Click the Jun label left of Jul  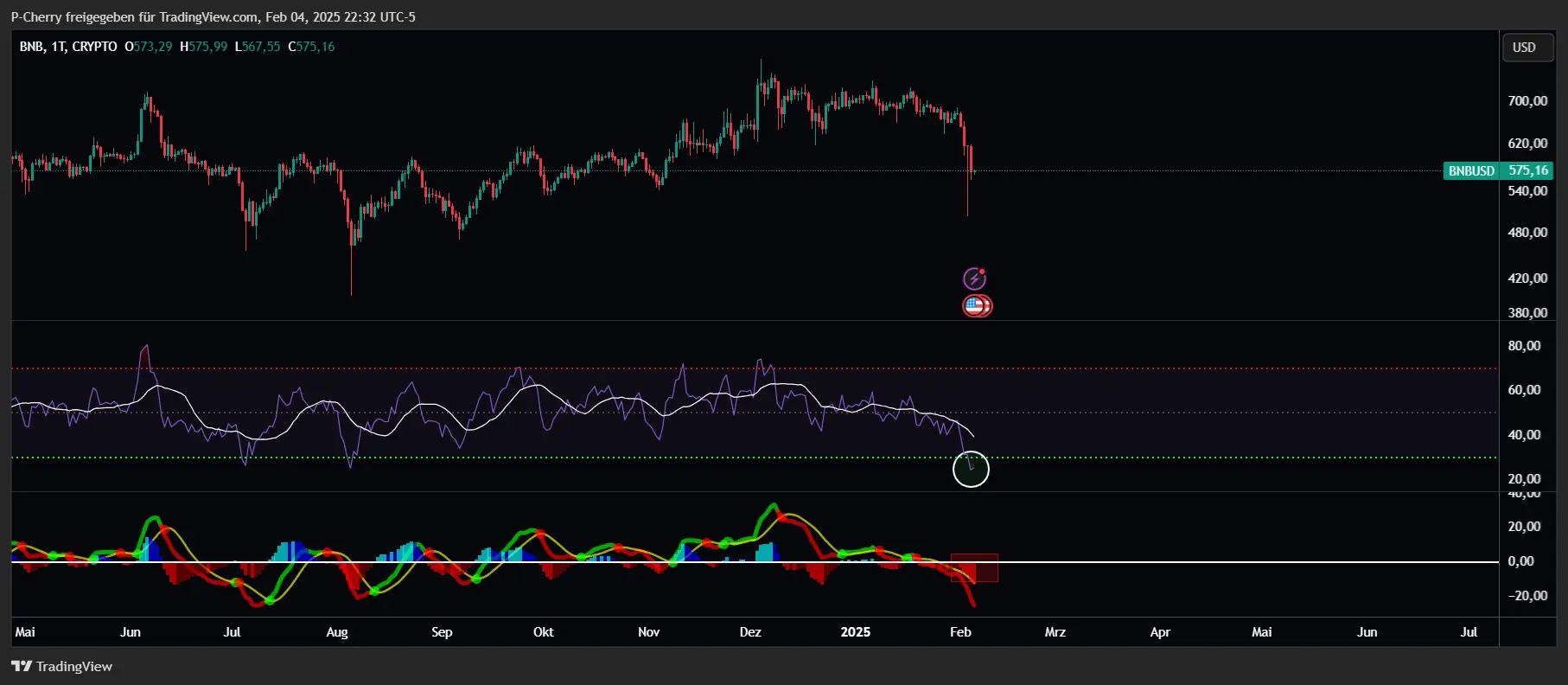coord(131,632)
